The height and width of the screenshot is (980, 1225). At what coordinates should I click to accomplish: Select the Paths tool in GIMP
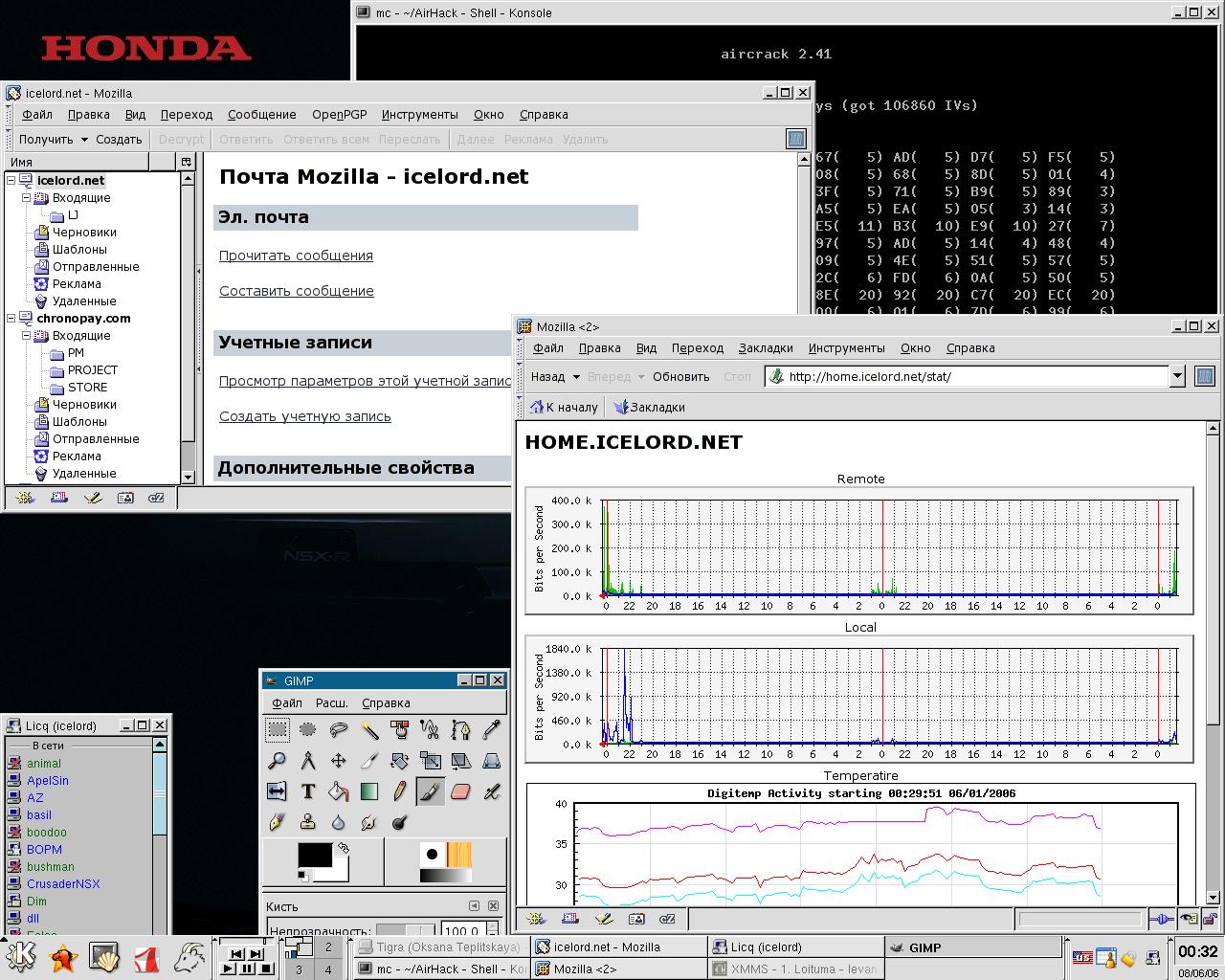coord(460,730)
